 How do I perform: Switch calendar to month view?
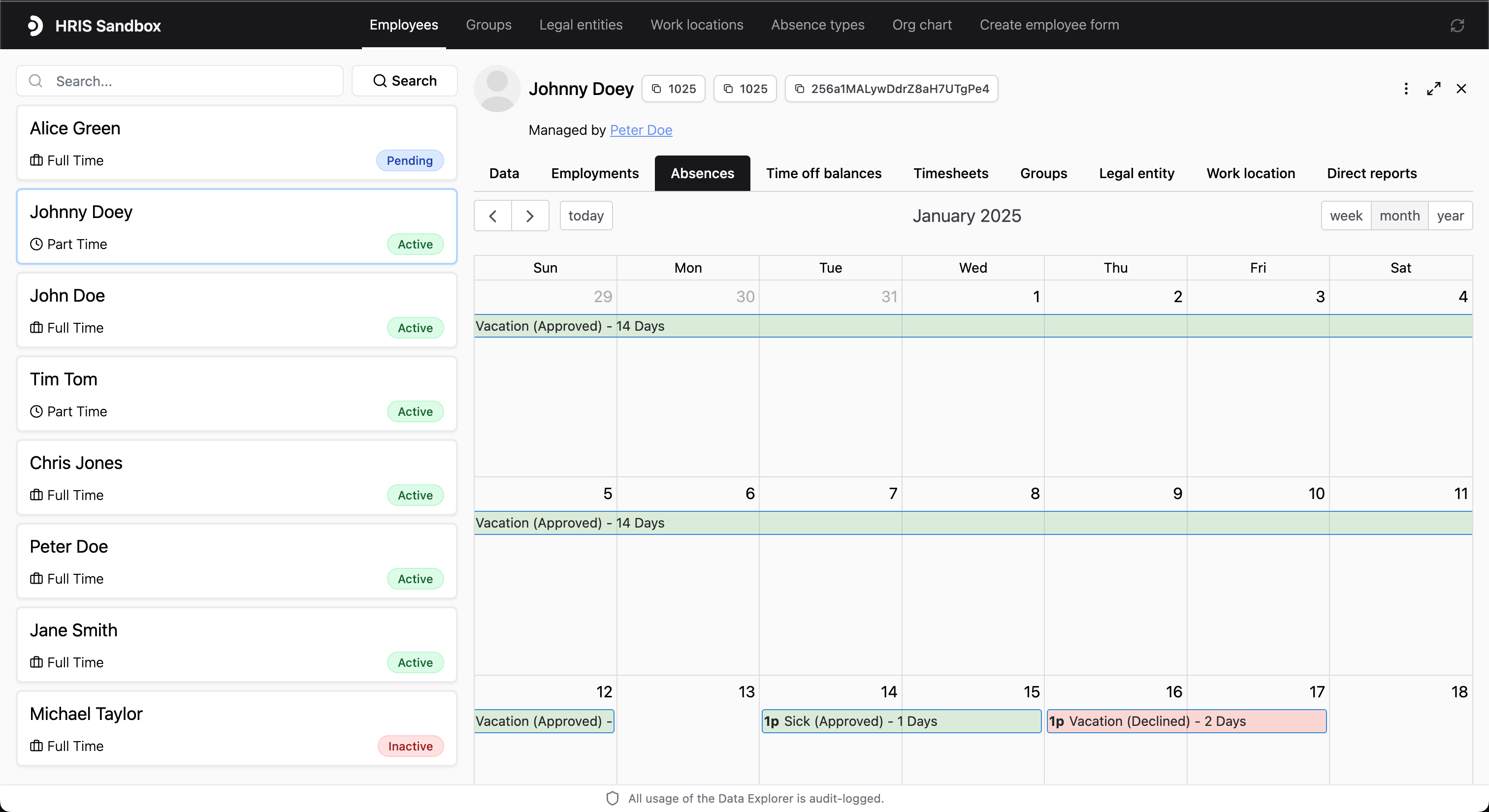point(1399,216)
